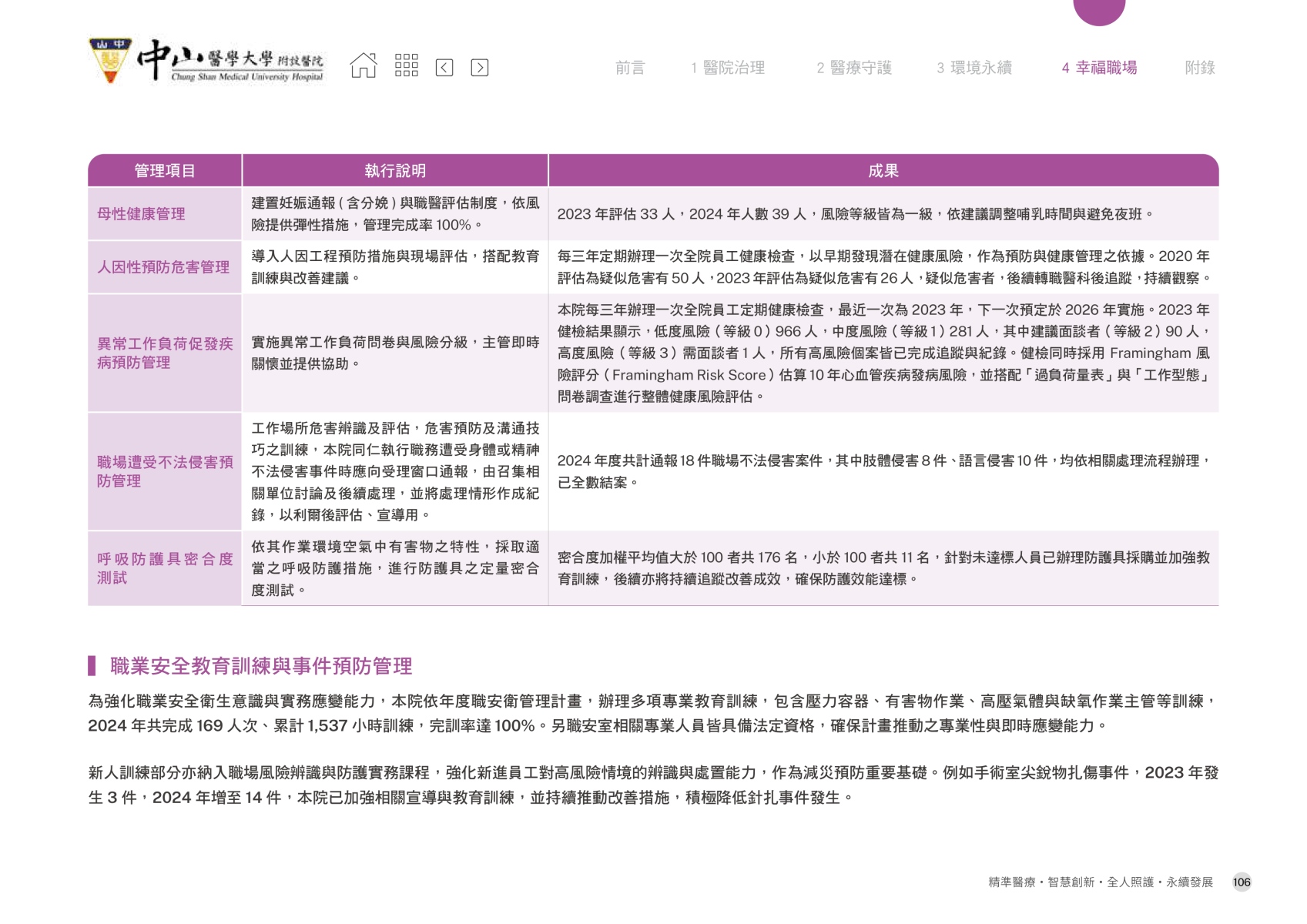Screen dimensions: 1307x924
Task: Go to previous page with left arrow
Action: (444, 68)
